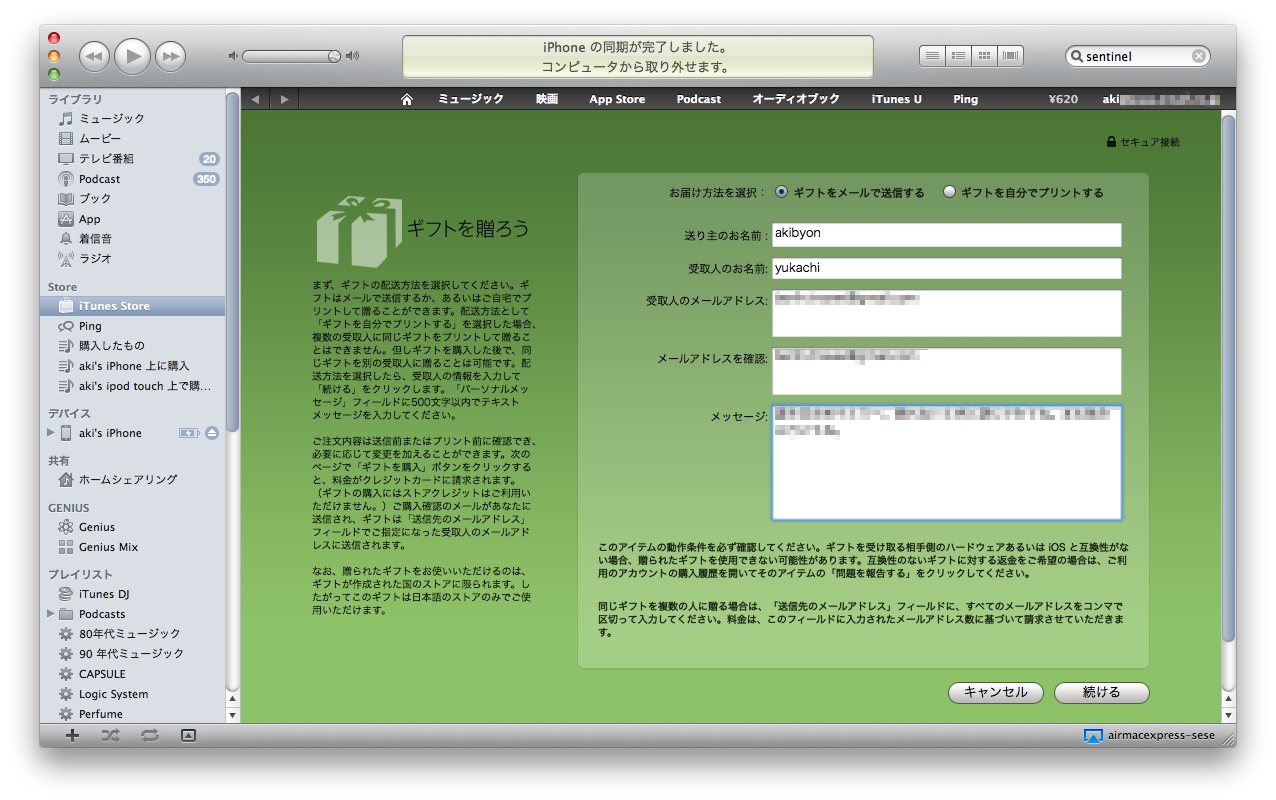Switch to Cover Flow view
The height and width of the screenshot is (800, 1276).
pyautogui.click(x=1011, y=56)
